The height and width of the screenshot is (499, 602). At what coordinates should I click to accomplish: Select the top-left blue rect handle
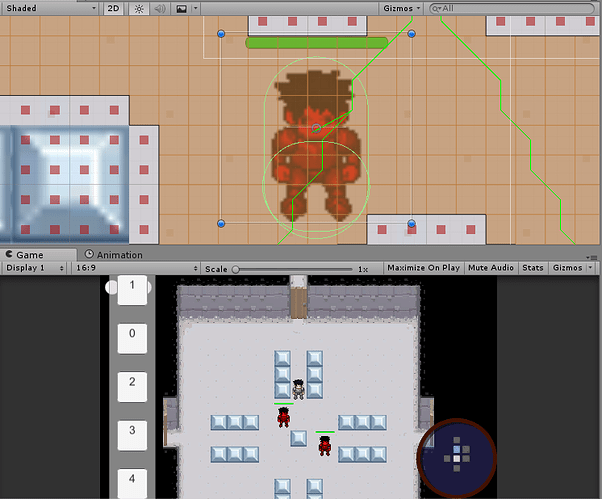(x=221, y=34)
